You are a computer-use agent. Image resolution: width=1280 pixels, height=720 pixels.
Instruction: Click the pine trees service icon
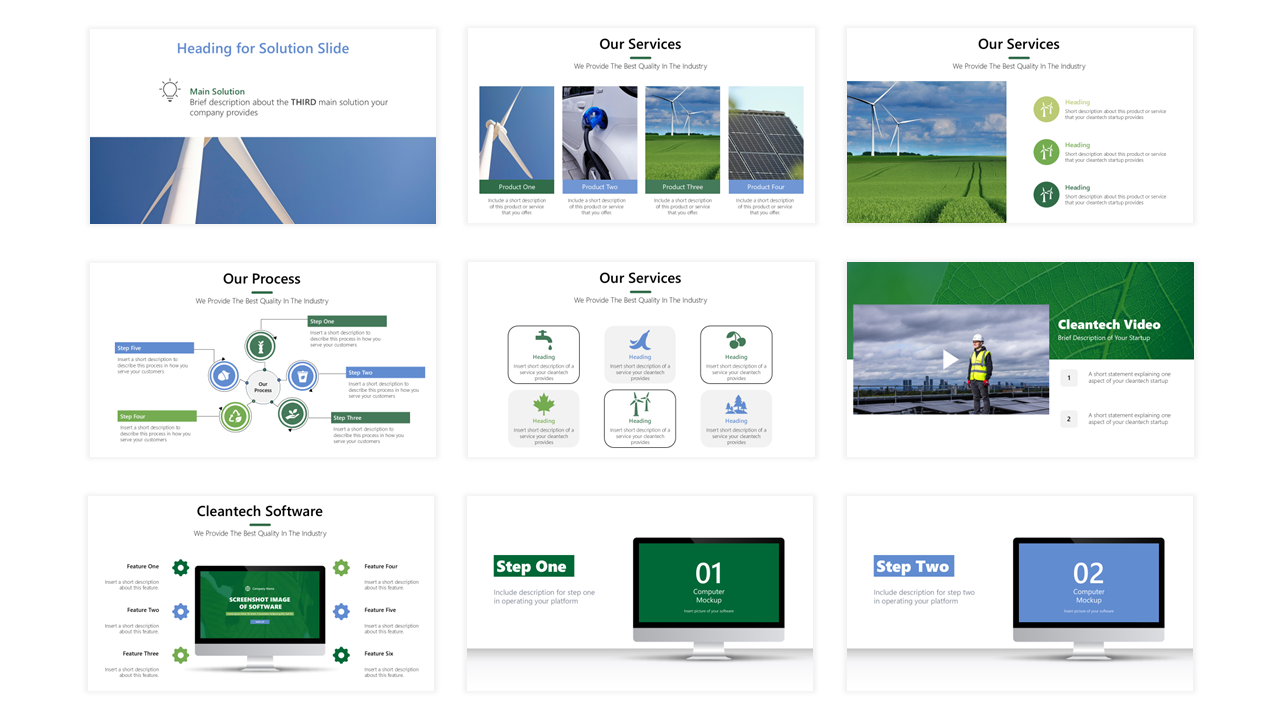(x=736, y=404)
